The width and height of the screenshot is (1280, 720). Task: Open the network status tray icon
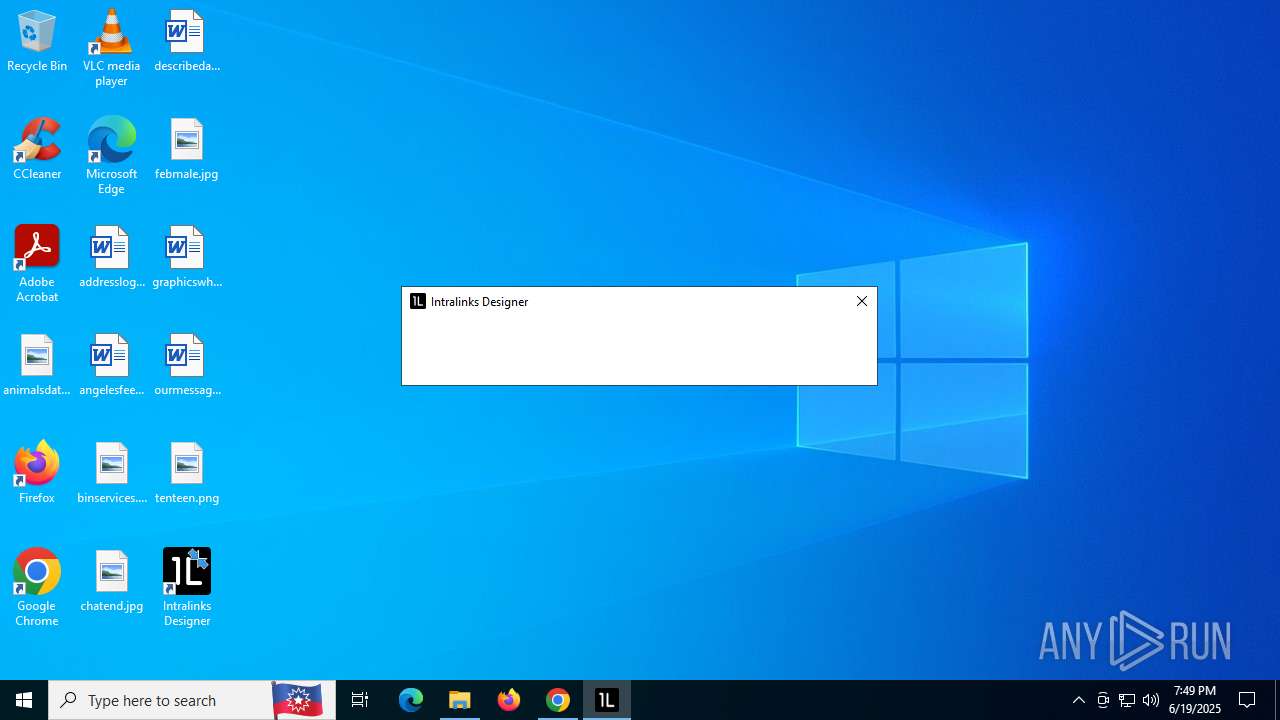pyautogui.click(x=1127, y=700)
